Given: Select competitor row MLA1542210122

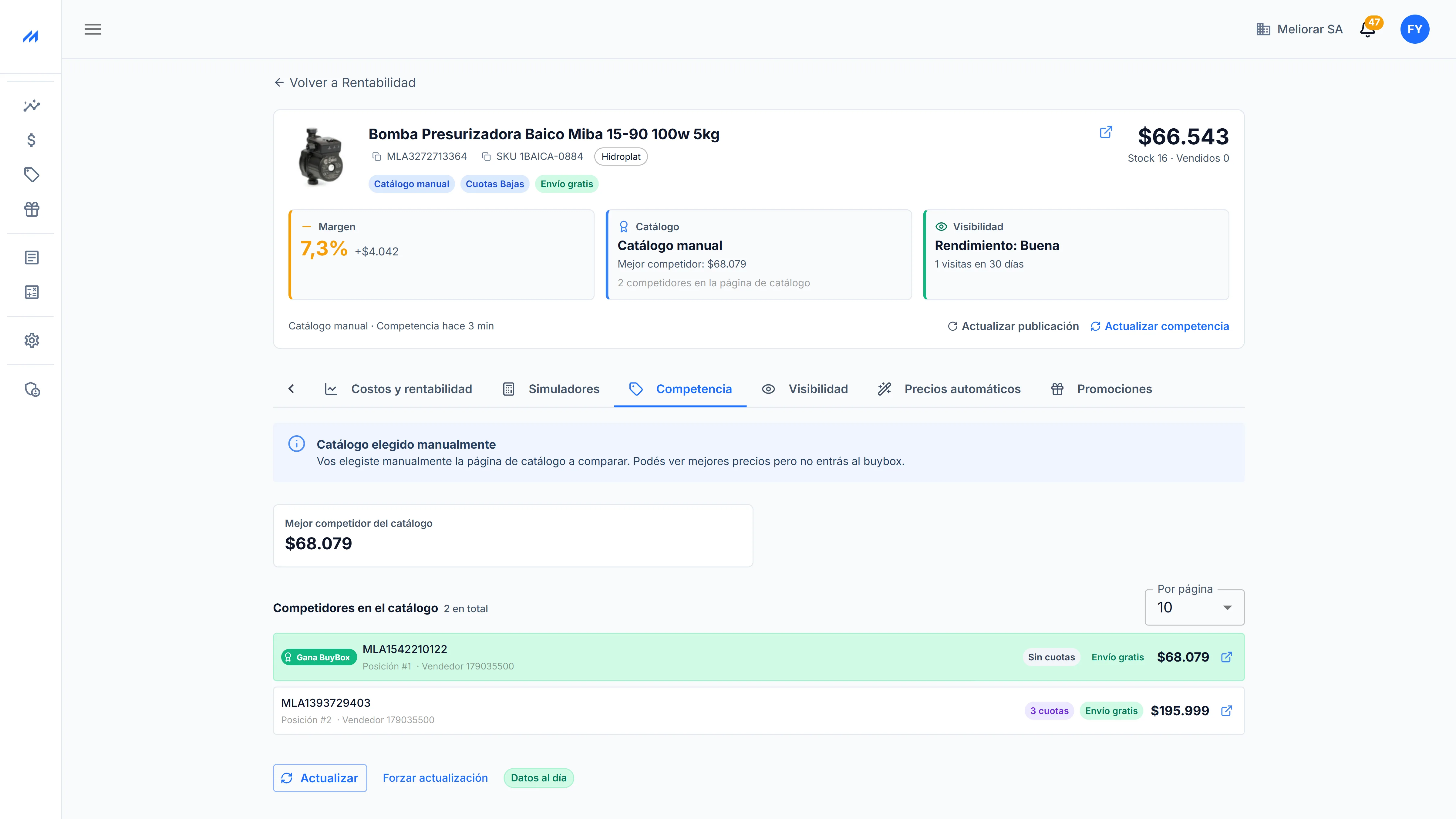Looking at the screenshot, I should (x=759, y=657).
